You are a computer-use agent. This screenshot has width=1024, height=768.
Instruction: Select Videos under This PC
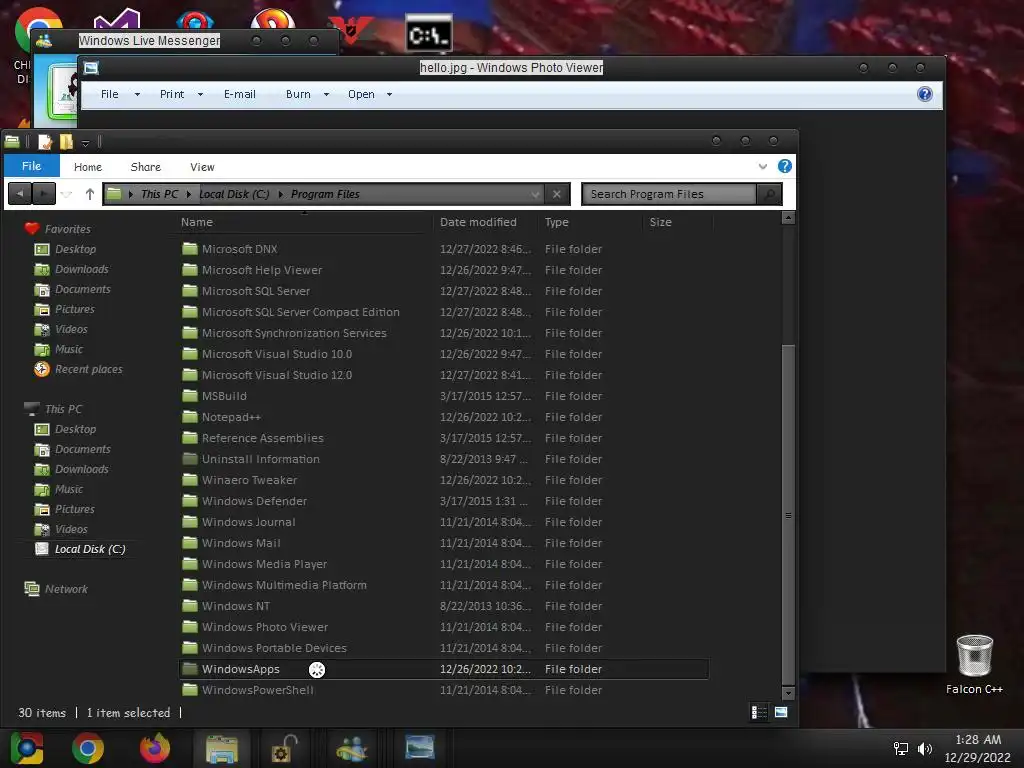[x=71, y=529]
